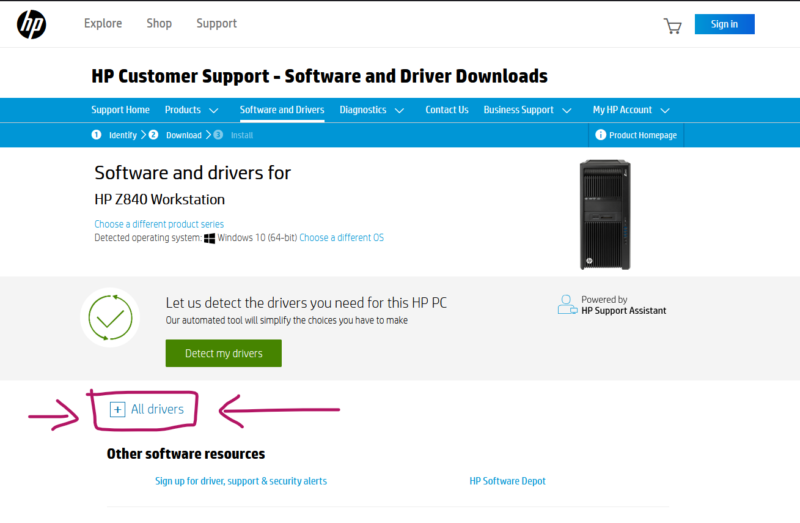Select the My HP Account nav label
The height and width of the screenshot is (523, 800).
(622, 110)
